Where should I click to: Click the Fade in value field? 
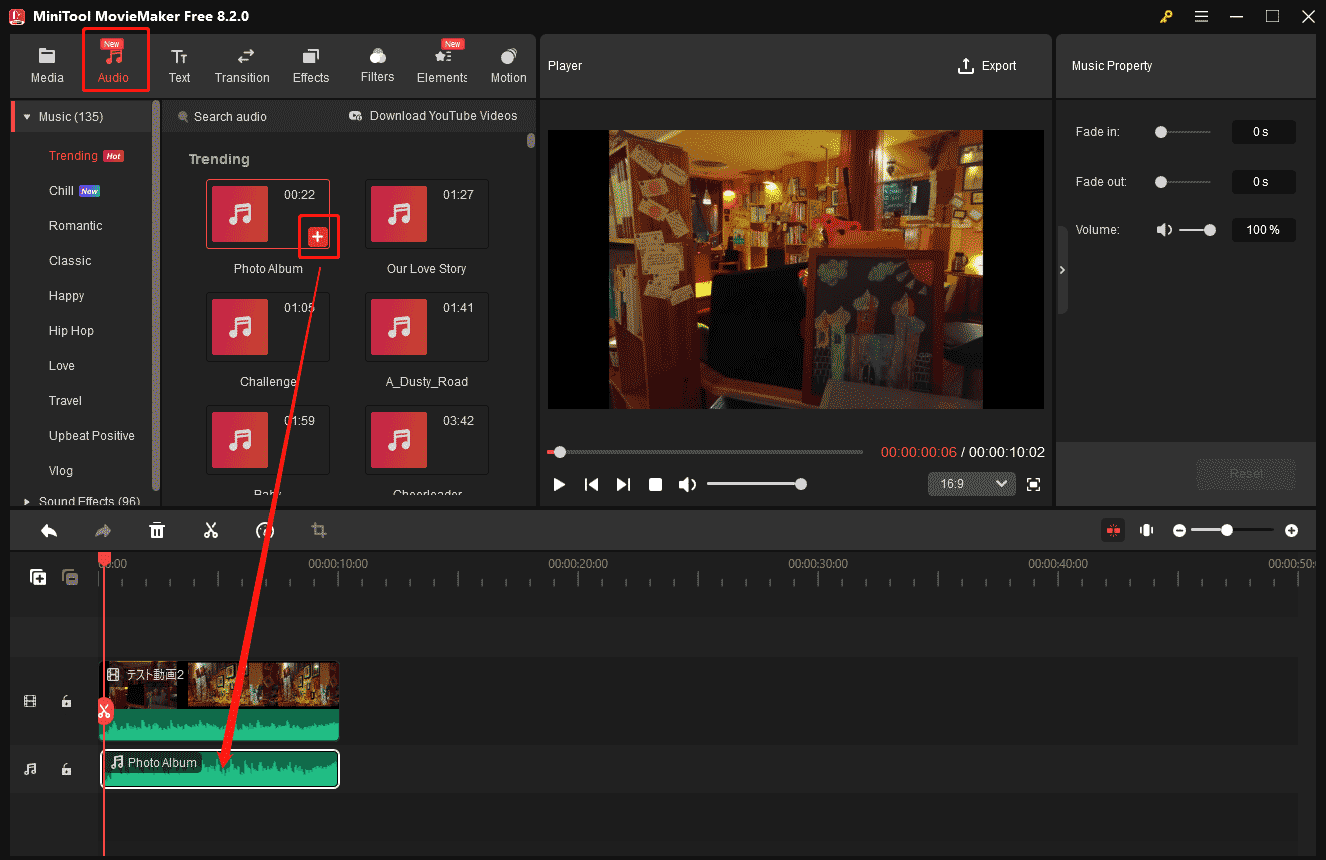(x=1263, y=132)
